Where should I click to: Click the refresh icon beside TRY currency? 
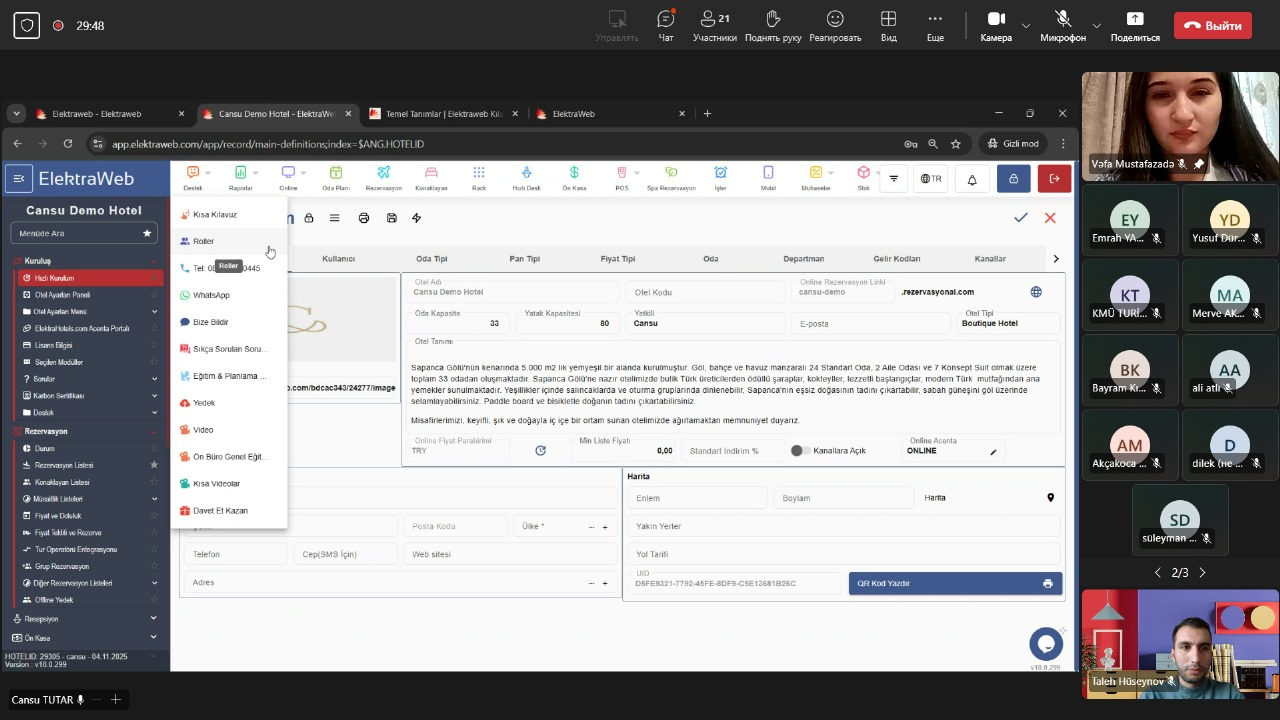tap(540, 451)
